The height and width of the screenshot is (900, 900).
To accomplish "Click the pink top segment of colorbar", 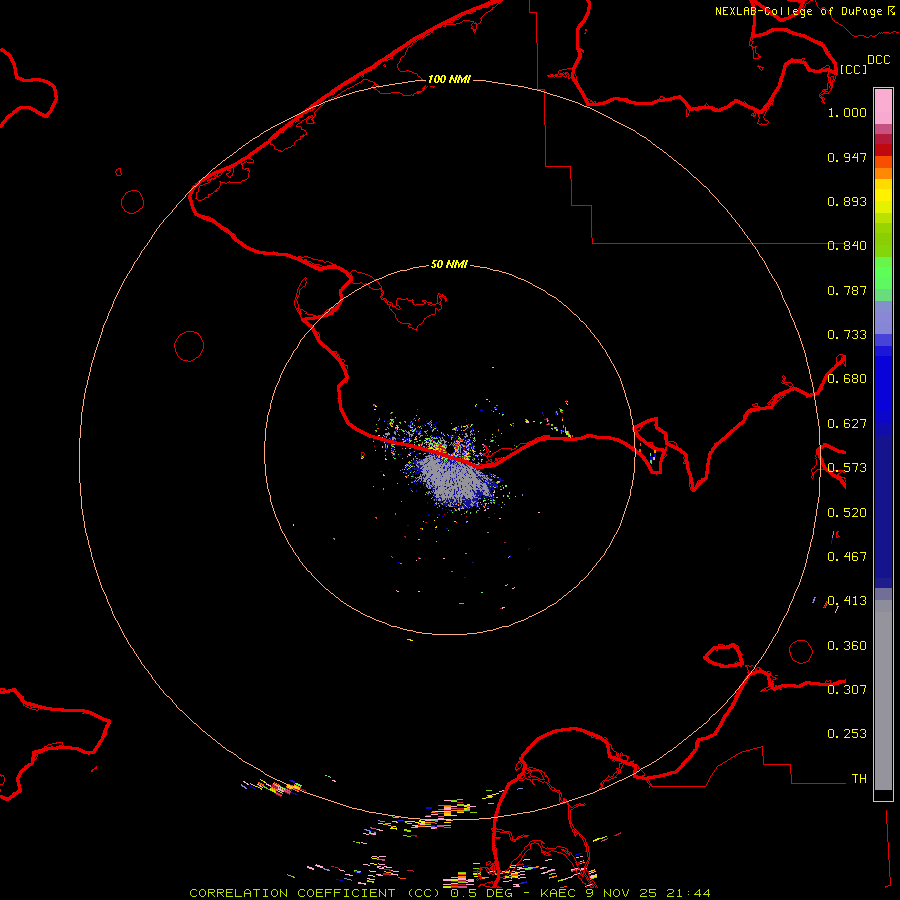I will pyautogui.click(x=883, y=107).
